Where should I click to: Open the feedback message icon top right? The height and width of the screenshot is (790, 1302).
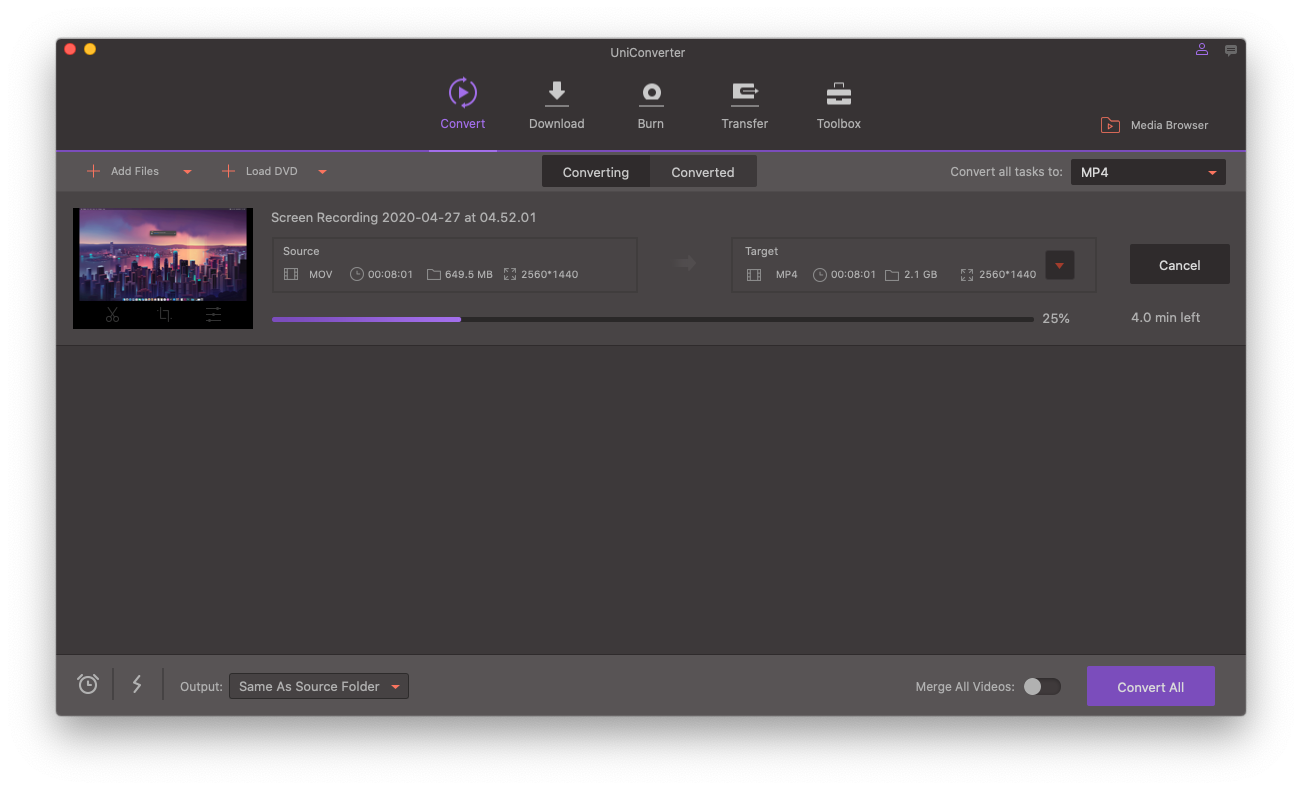(1231, 50)
